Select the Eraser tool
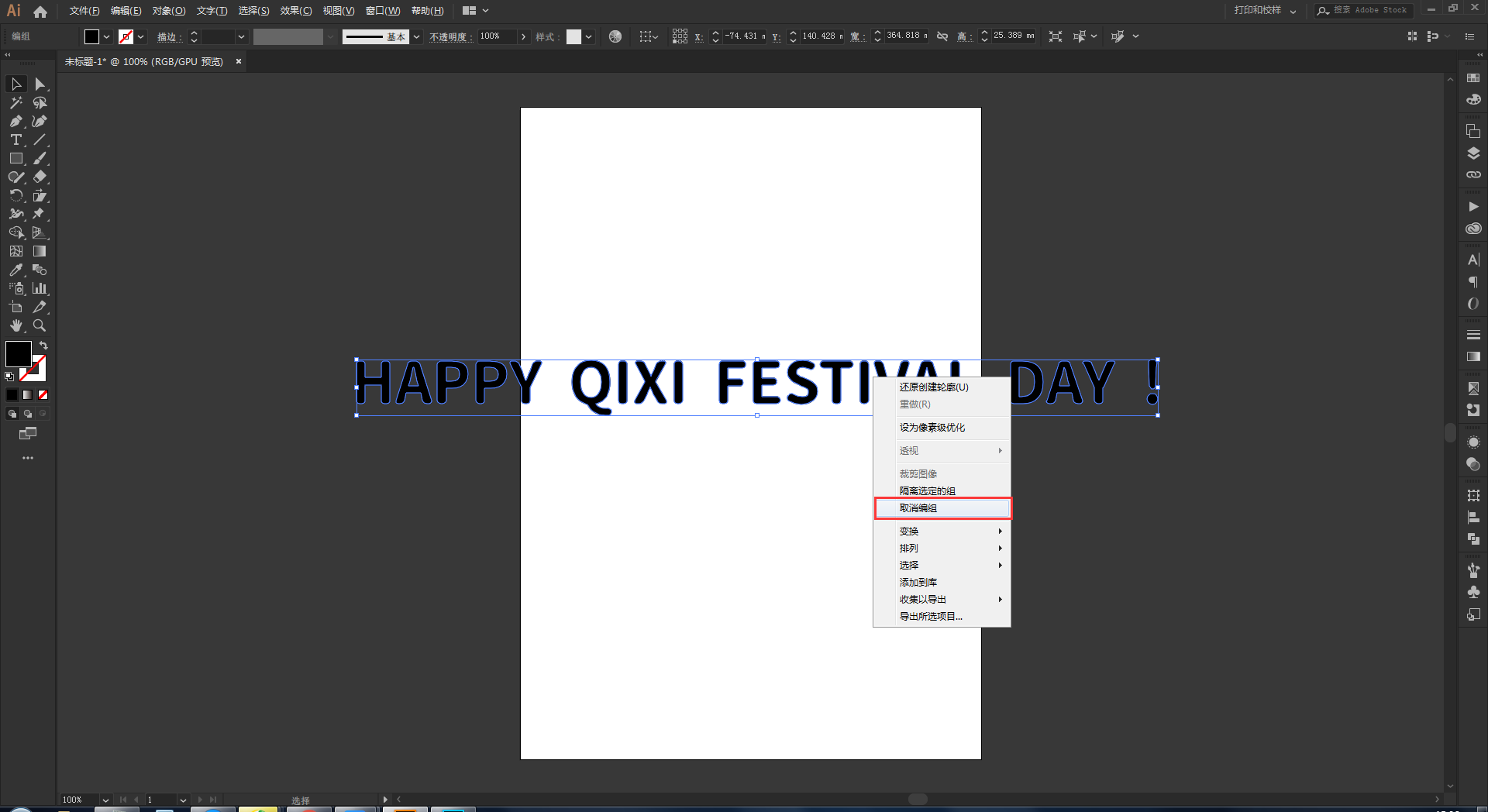Viewport: 1488px width, 812px height. (40, 177)
